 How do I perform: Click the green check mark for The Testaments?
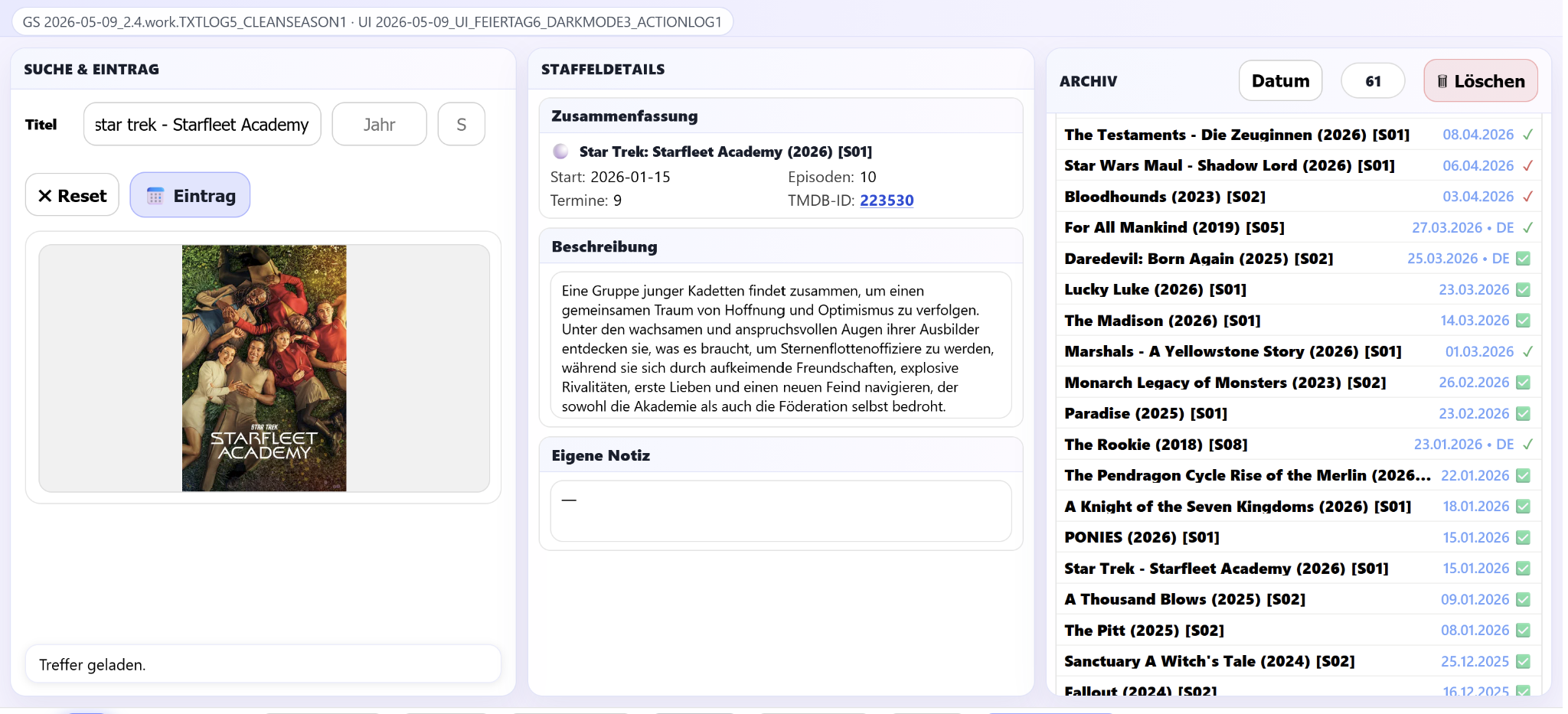click(1527, 135)
